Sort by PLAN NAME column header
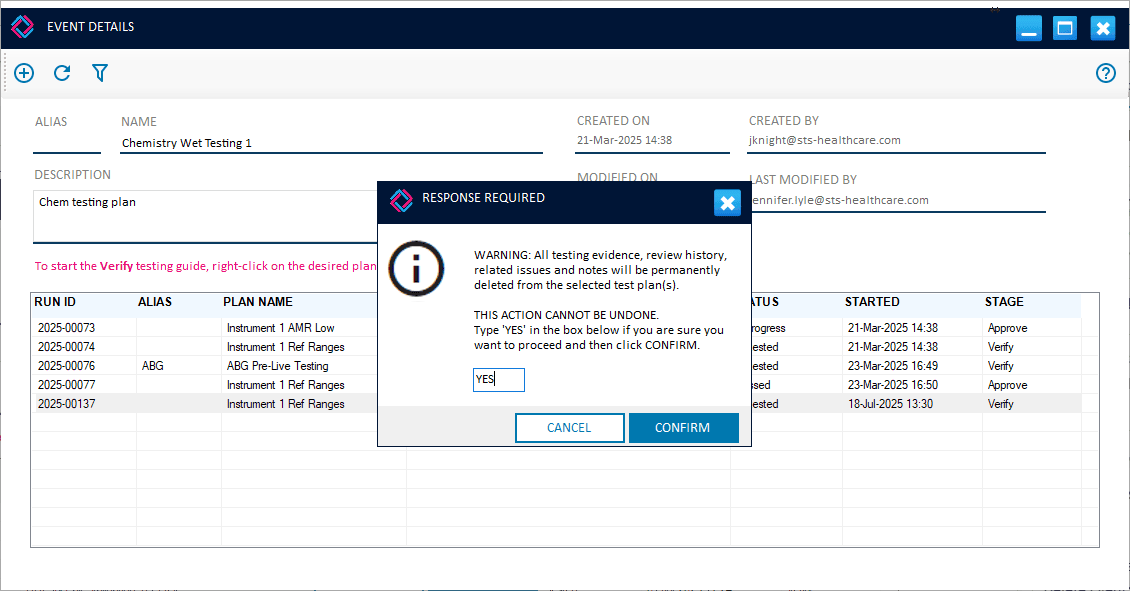 [257, 302]
